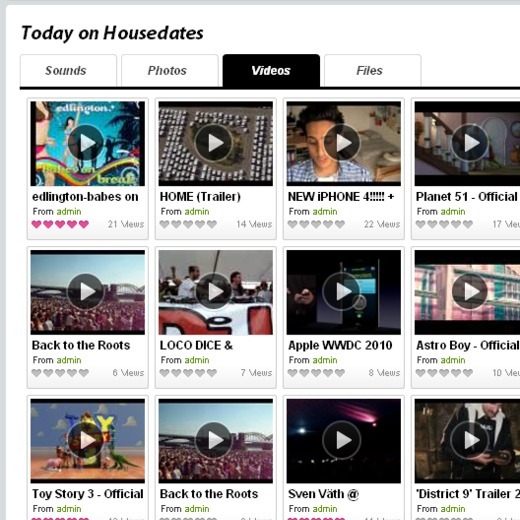Click admin link under LOCO DICE

pos(197,360)
